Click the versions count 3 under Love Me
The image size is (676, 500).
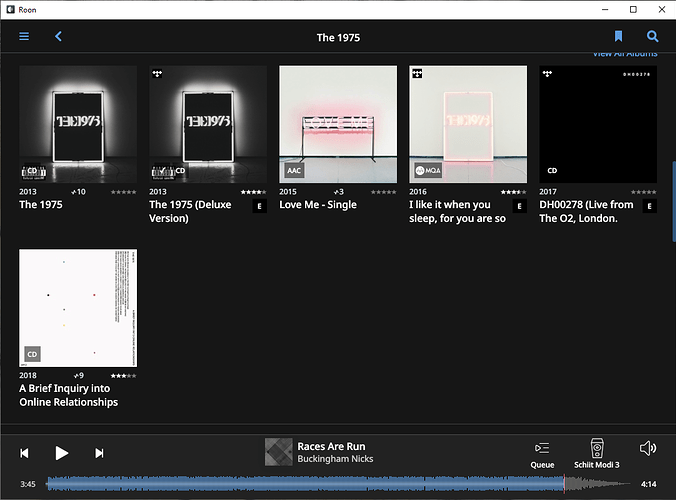(x=339, y=192)
